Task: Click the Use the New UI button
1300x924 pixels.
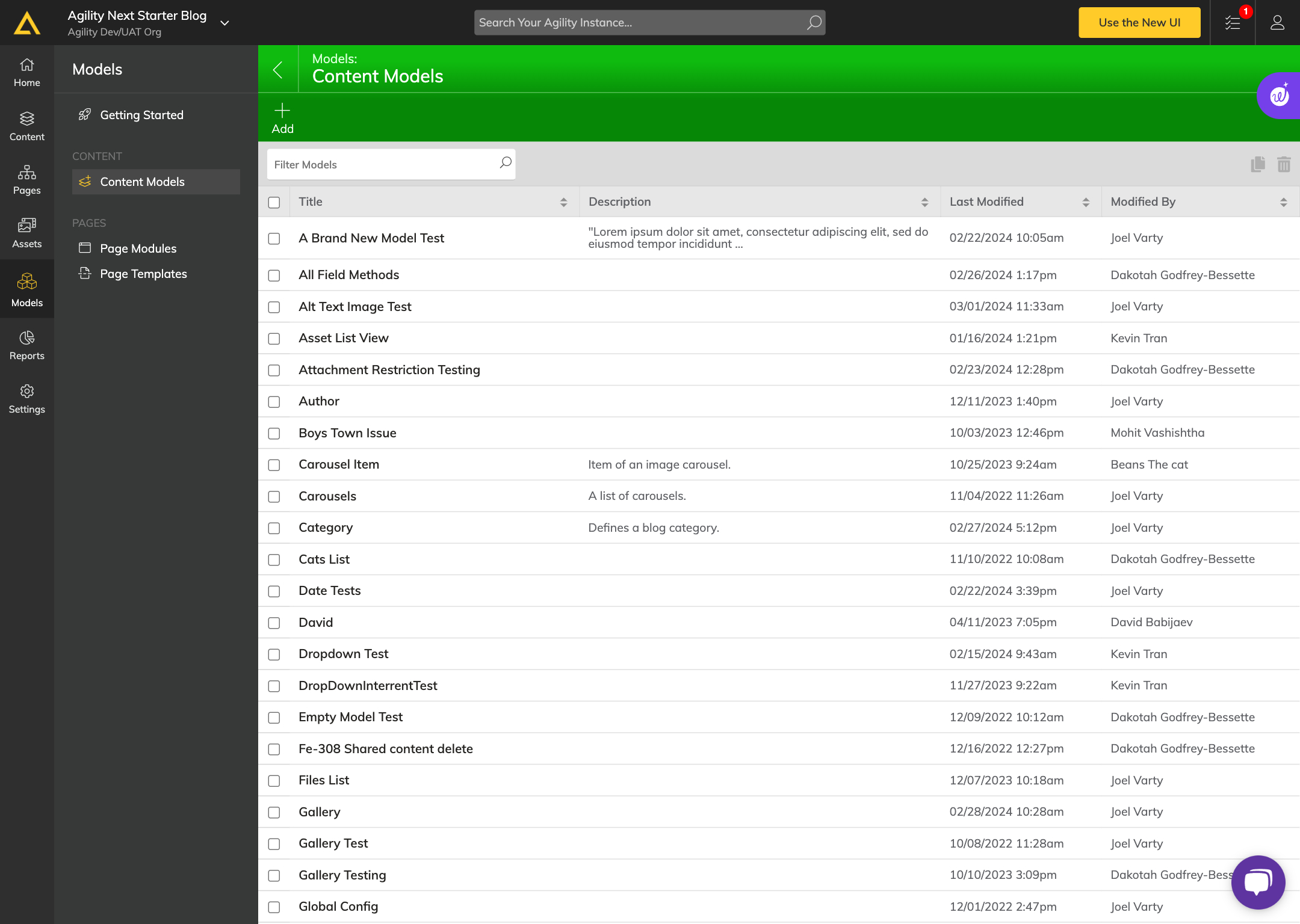Action: pos(1139,23)
